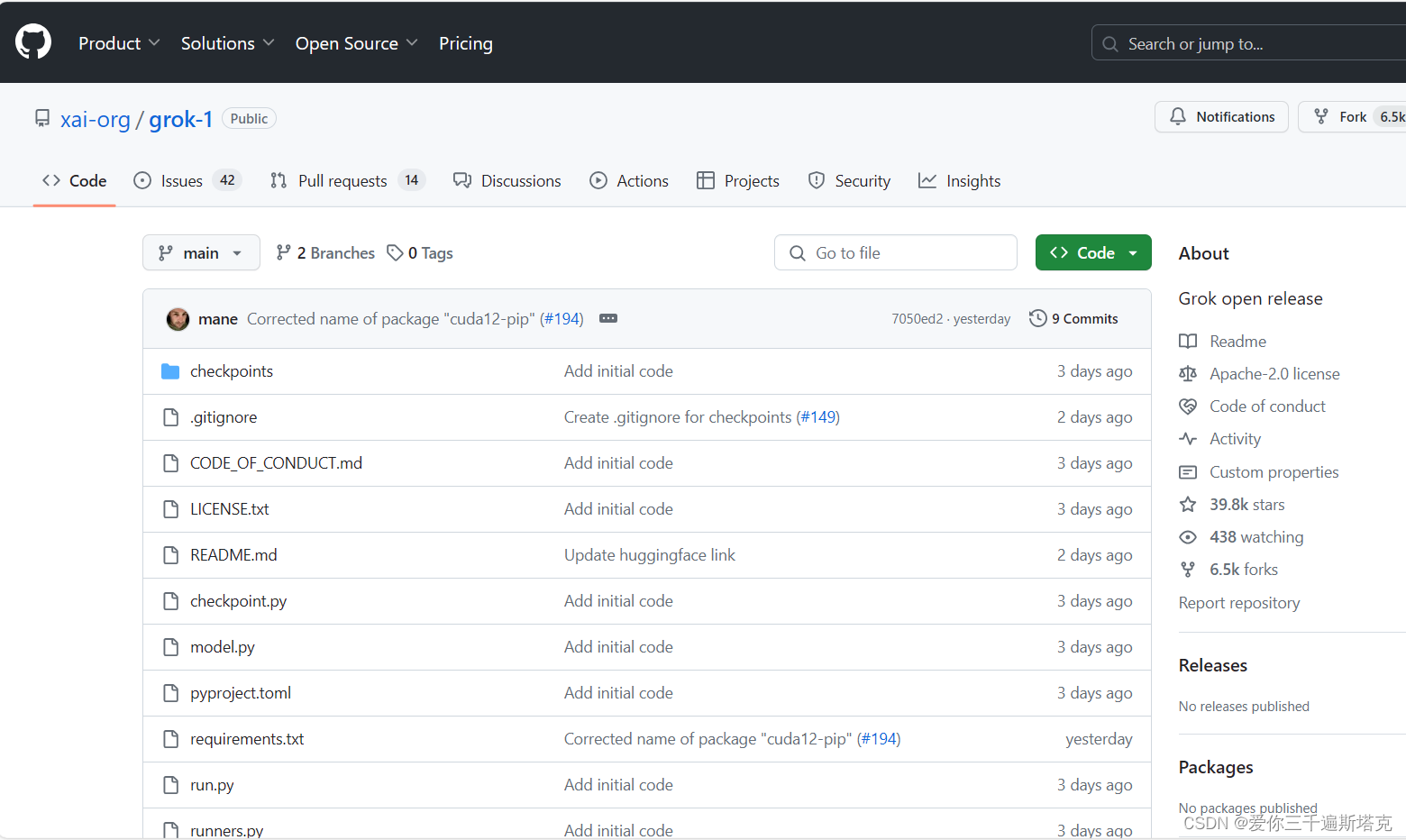Open pull request #149 link

pyautogui.click(x=818, y=417)
